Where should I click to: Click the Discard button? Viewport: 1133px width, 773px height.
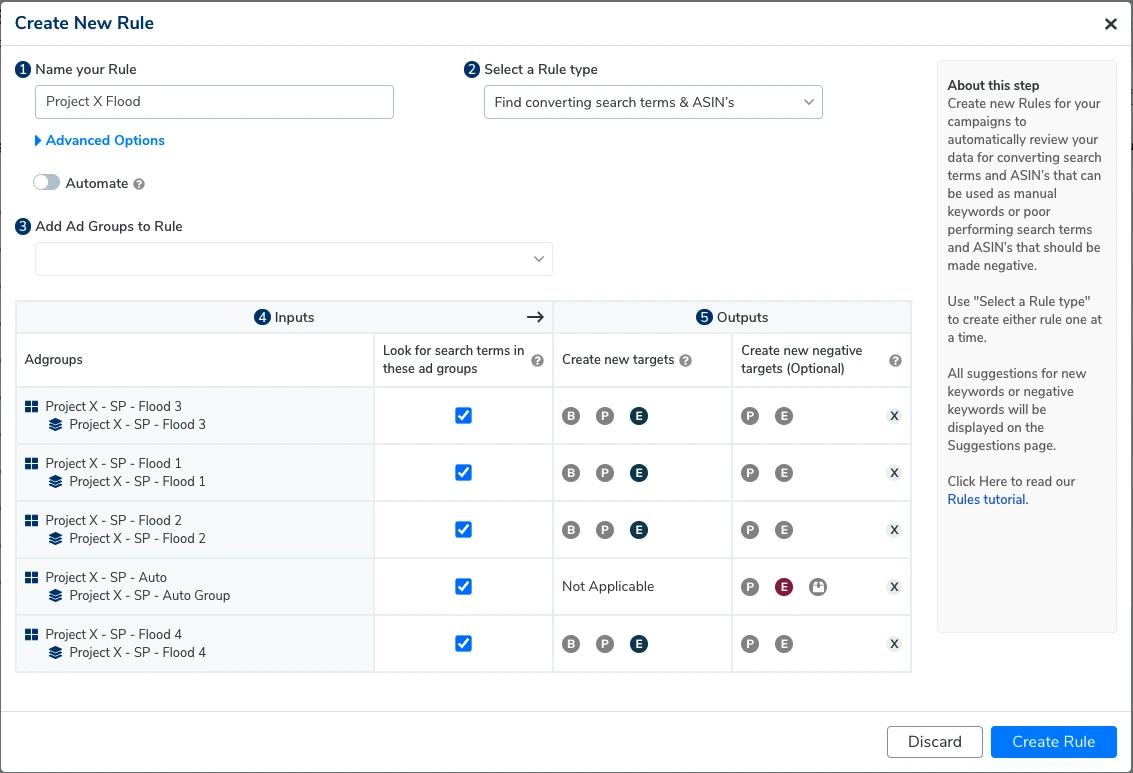(934, 742)
